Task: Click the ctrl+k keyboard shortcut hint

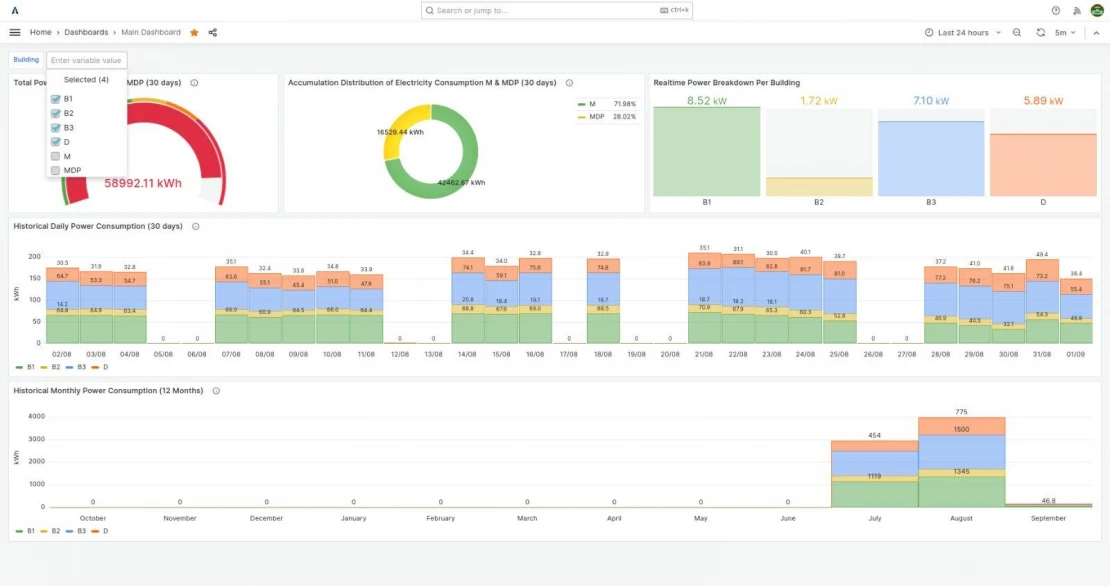Action: click(674, 11)
